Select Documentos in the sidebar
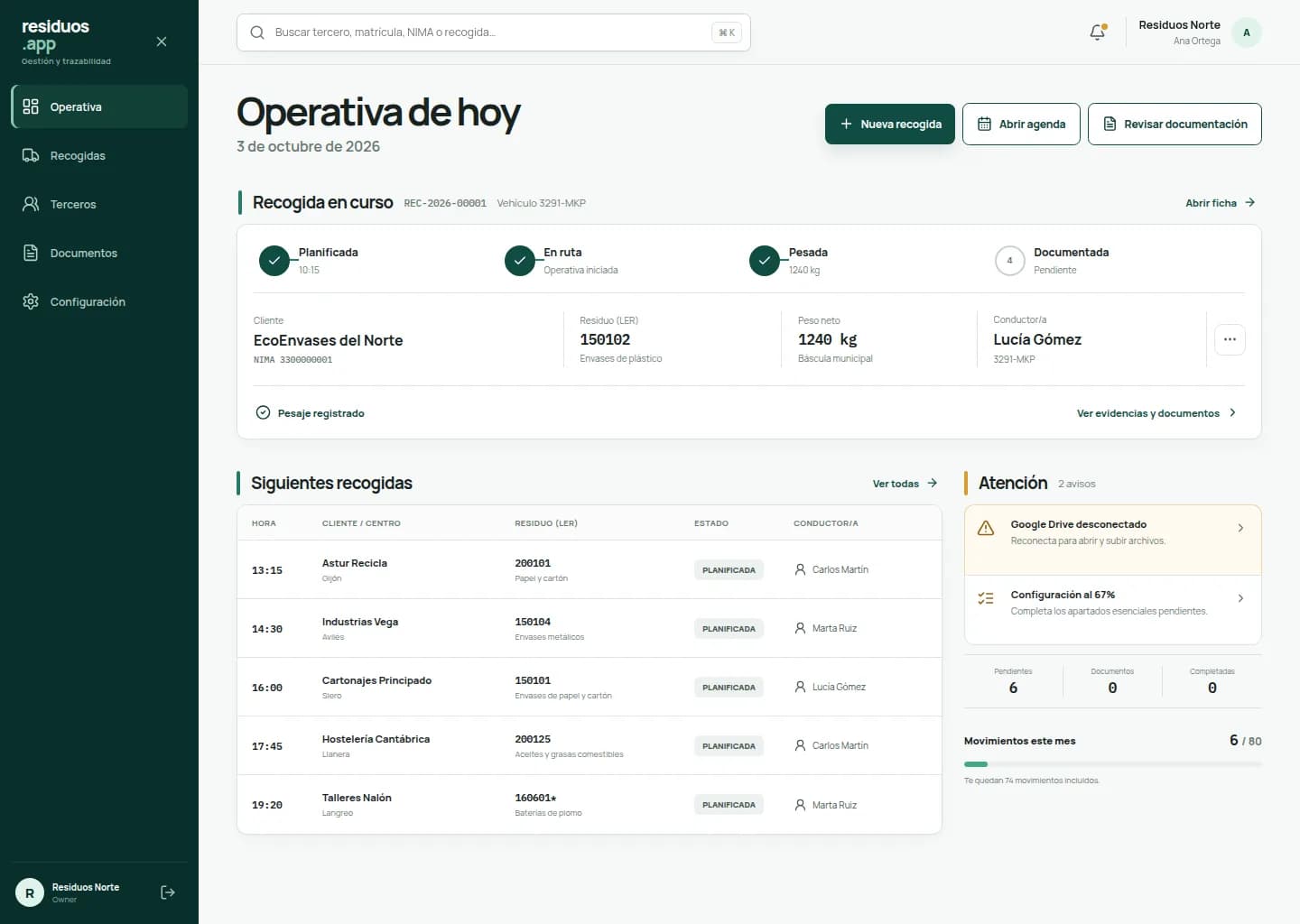 (x=99, y=253)
